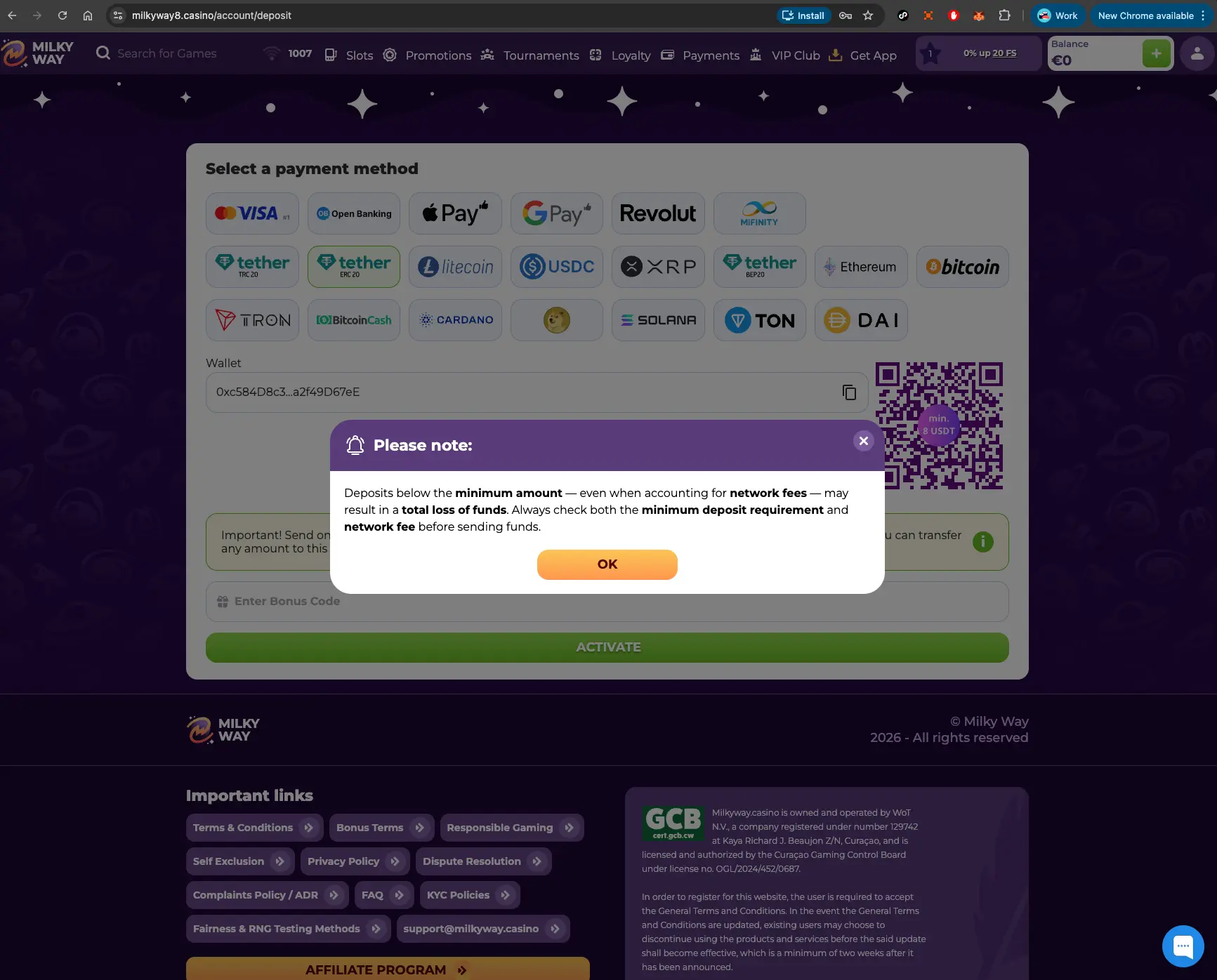
Task: Reload the page in Chrome
Action: coord(63,15)
